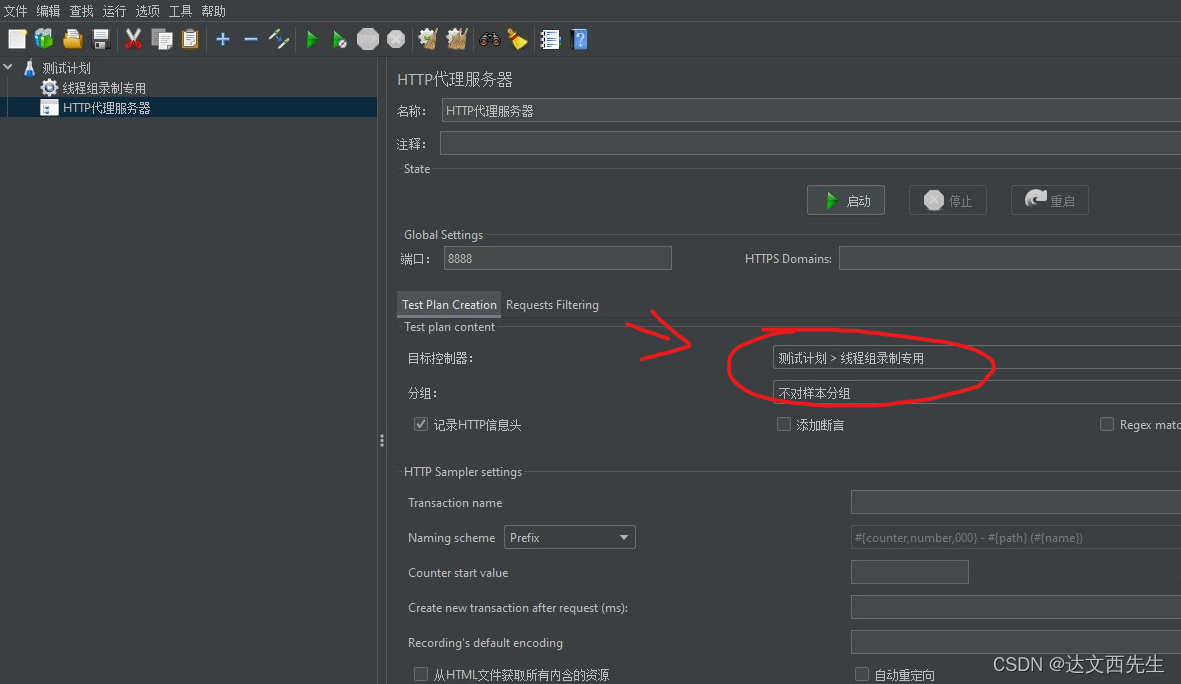The image size is (1181, 684).
Task: Click Start no pauses icon
Action: click(340, 39)
